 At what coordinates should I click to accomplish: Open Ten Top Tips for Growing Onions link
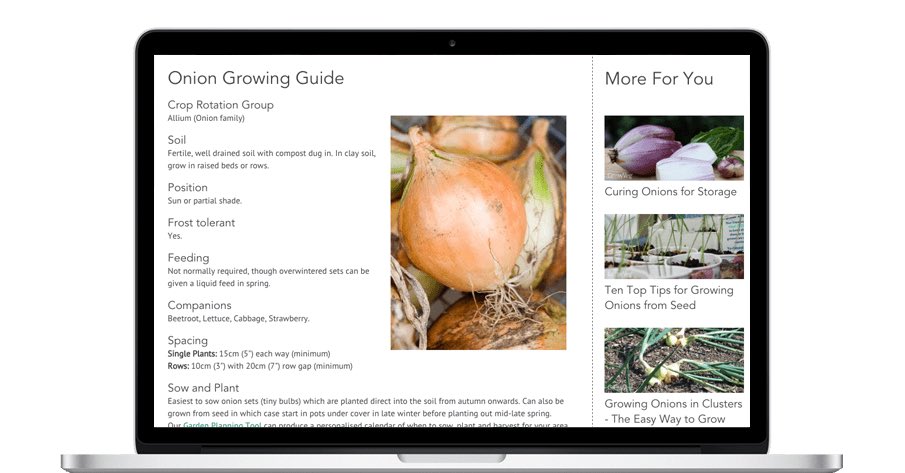(669, 298)
